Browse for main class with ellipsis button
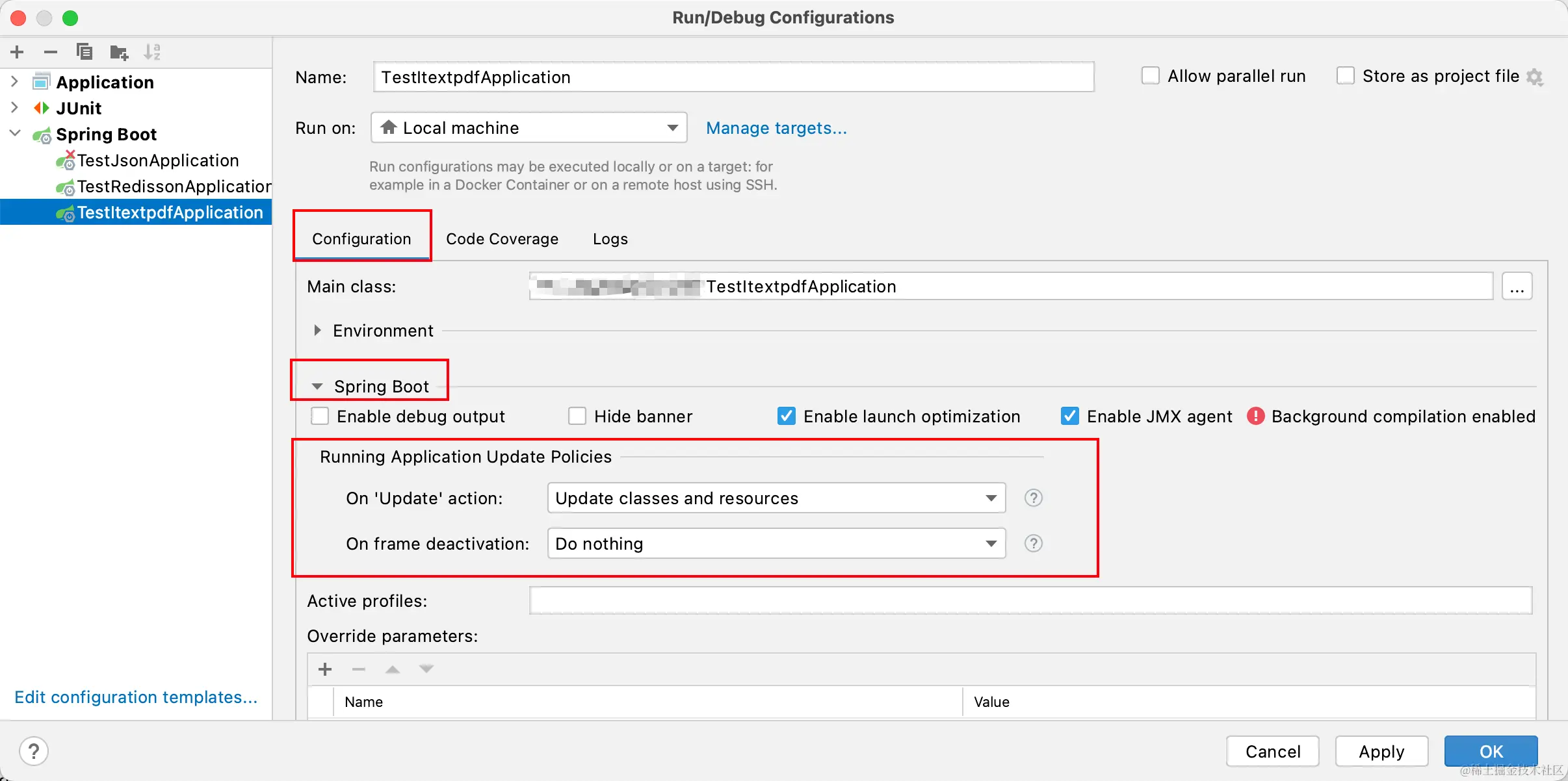Viewport: 1568px width, 781px height. (x=1517, y=287)
